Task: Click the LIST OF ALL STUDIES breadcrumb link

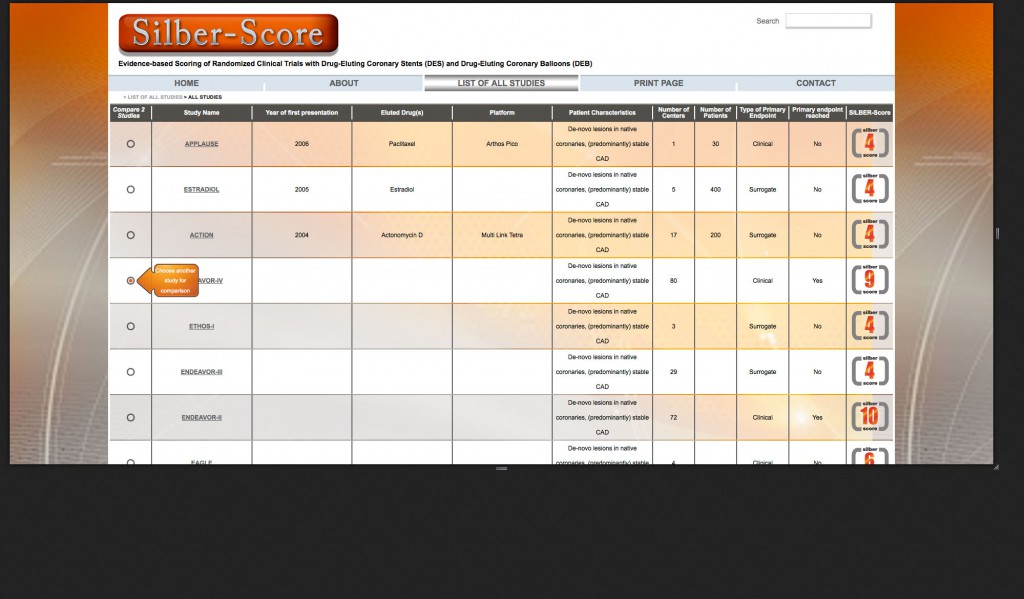Action: [155, 97]
